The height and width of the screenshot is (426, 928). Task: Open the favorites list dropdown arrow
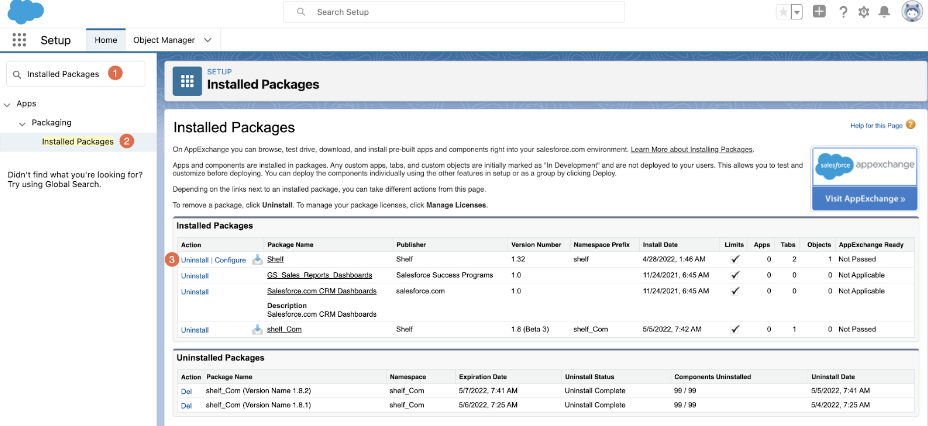[797, 12]
